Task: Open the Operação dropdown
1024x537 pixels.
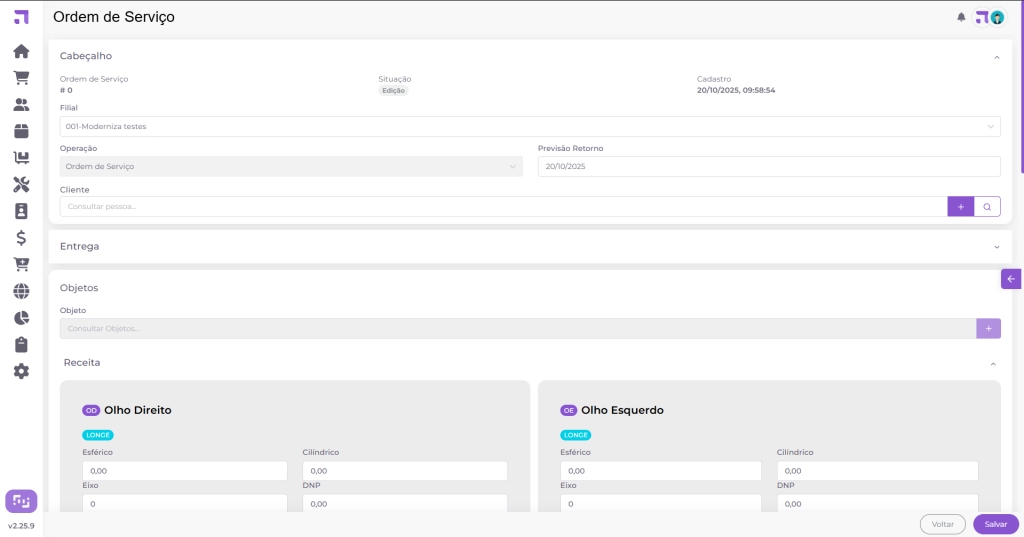Action: [291, 167]
